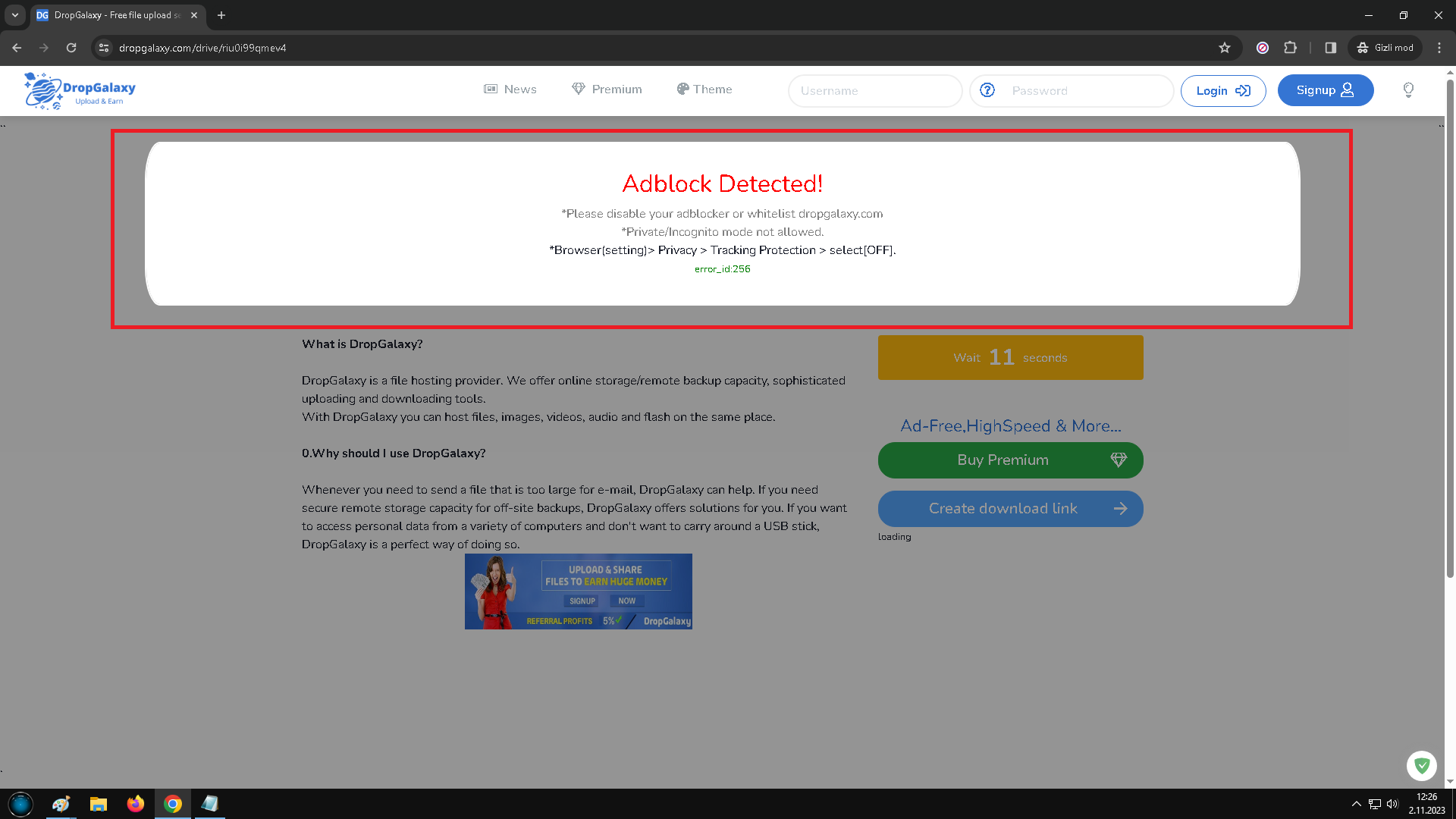
Task: Bookmark the page with the star icon
Action: 1225,47
